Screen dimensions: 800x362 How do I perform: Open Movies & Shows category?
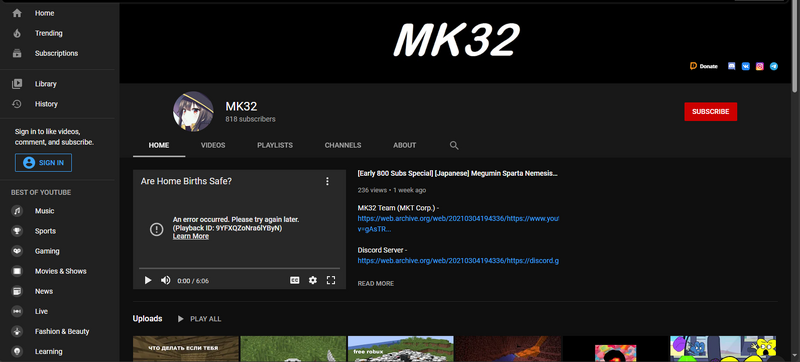[60, 271]
